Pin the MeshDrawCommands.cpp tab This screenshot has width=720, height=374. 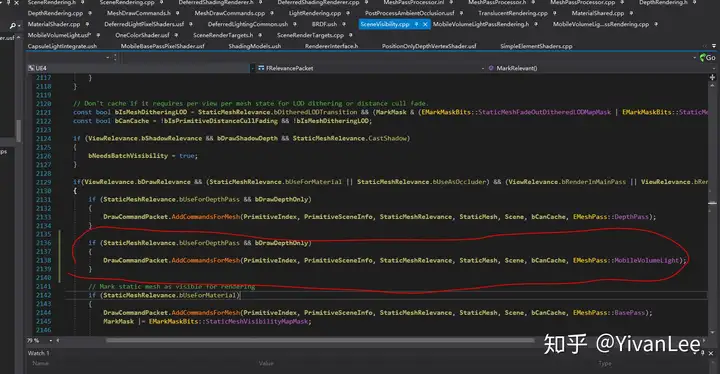click(271, 13)
